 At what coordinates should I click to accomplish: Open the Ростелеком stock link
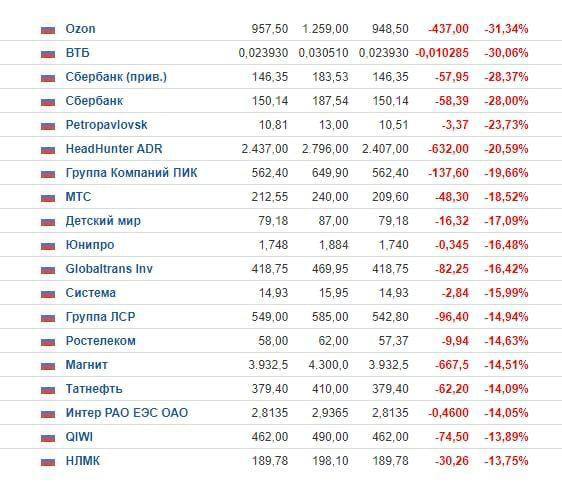101,341
